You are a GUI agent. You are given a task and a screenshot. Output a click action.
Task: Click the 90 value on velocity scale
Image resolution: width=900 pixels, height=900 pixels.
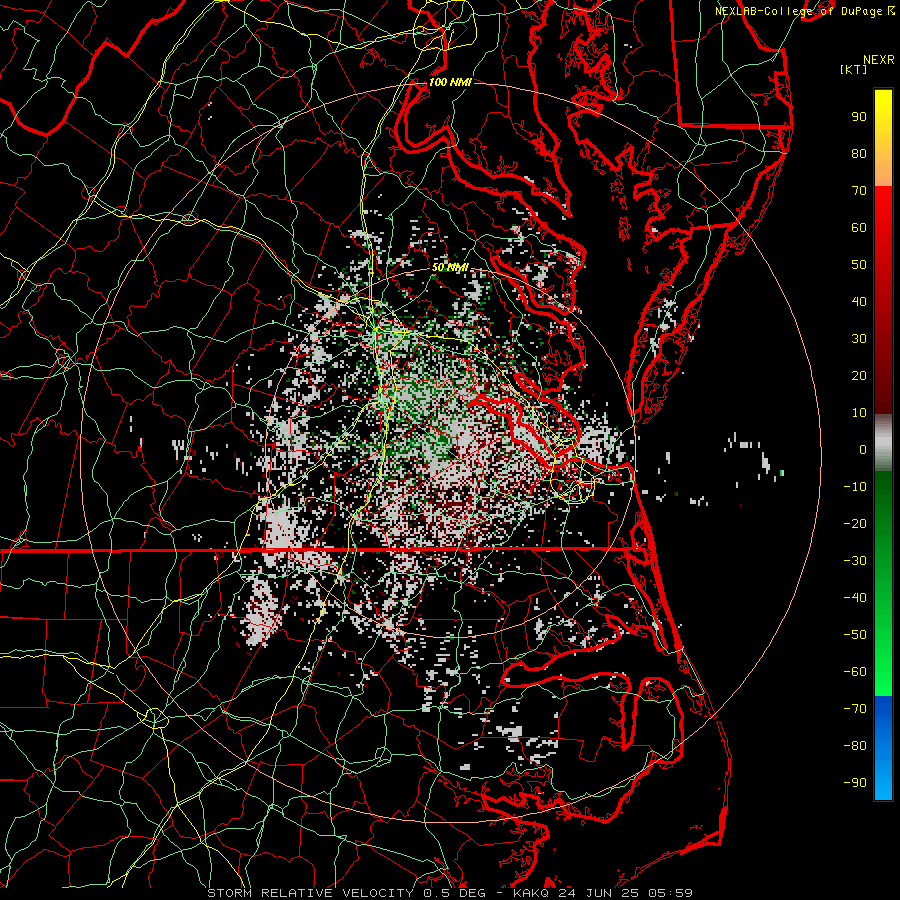coord(859,117)
